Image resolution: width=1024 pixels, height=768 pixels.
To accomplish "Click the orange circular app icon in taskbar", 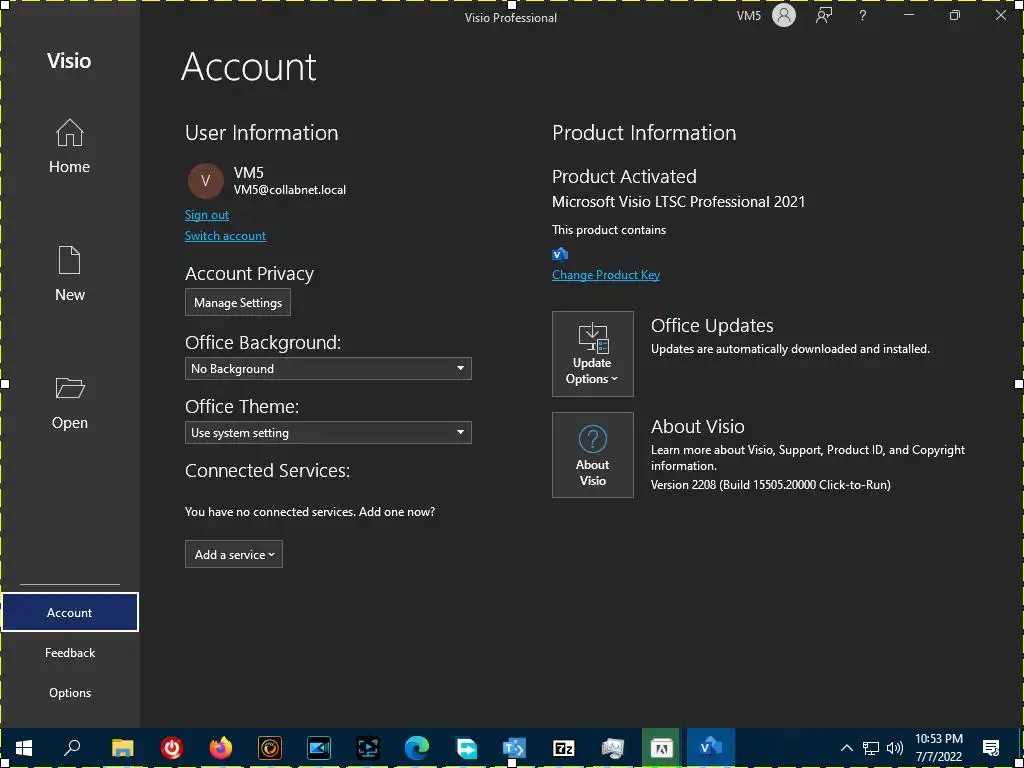I will click(x=270, y=748).
